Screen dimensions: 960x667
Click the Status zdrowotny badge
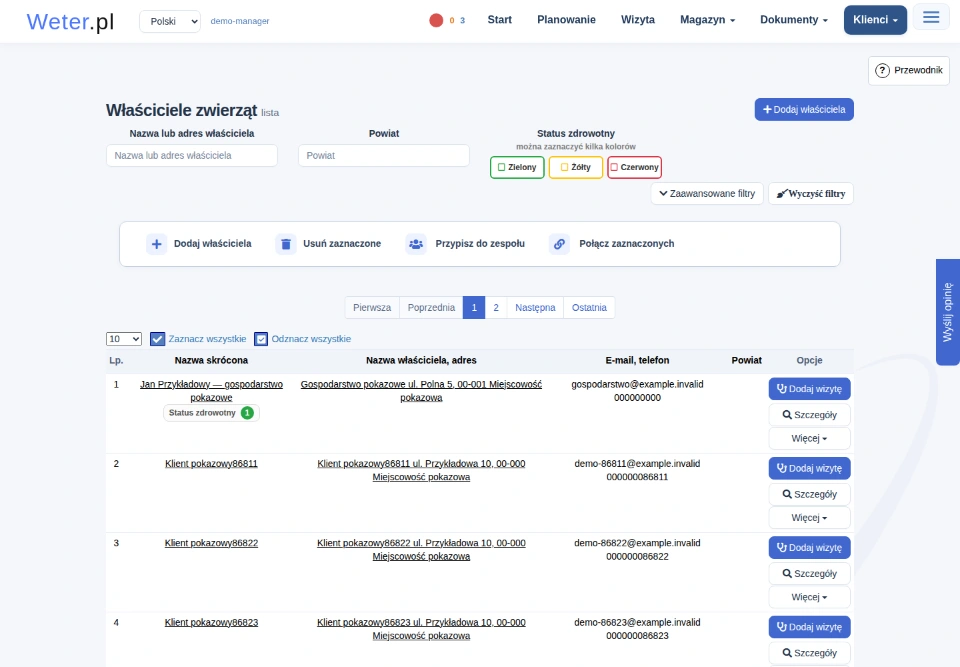pyautogui.click(x=211, y=413)
